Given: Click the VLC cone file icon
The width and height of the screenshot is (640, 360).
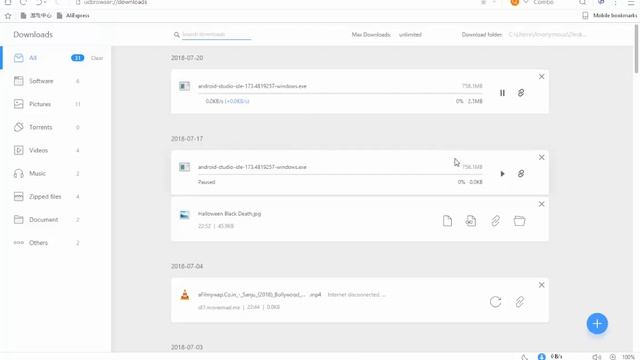Looking at the screenshot, I should tap(184, 295).
